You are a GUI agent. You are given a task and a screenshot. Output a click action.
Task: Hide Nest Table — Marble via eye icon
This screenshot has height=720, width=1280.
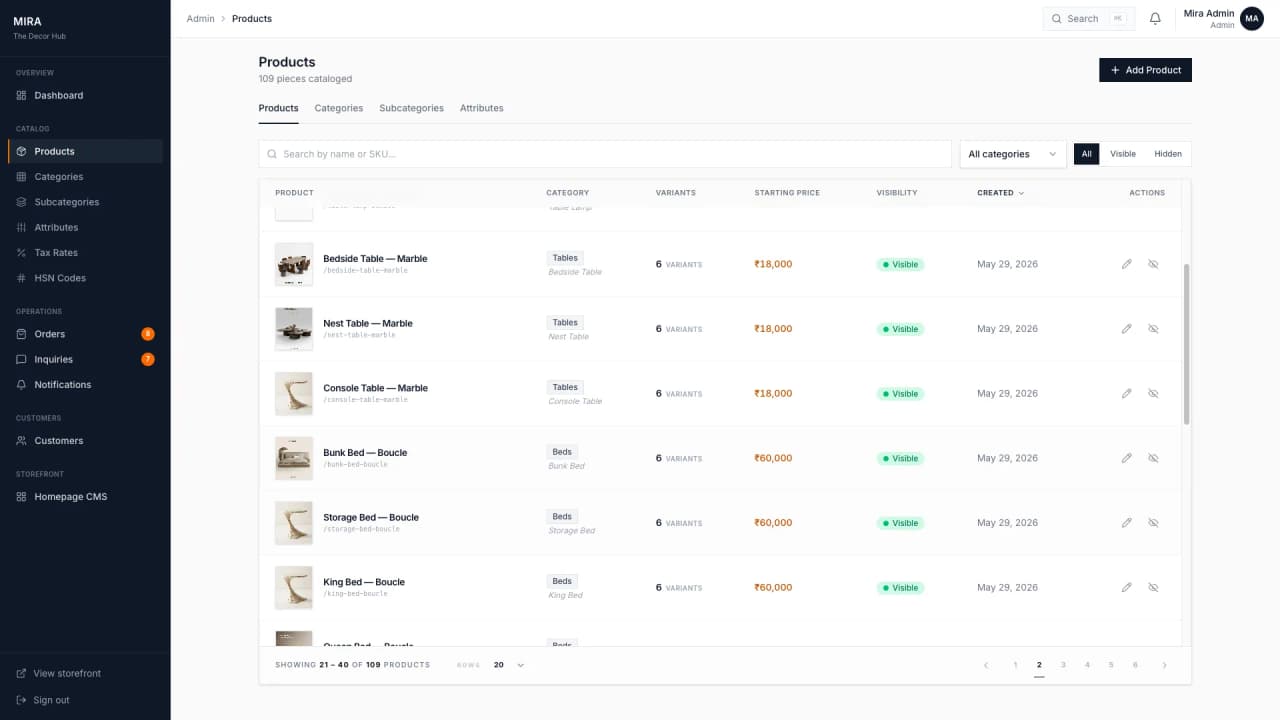[1153, 329]
